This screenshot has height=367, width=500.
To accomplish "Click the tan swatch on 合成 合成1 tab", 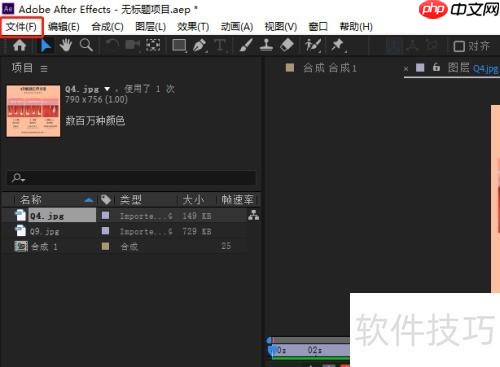I will pos(290,68).
